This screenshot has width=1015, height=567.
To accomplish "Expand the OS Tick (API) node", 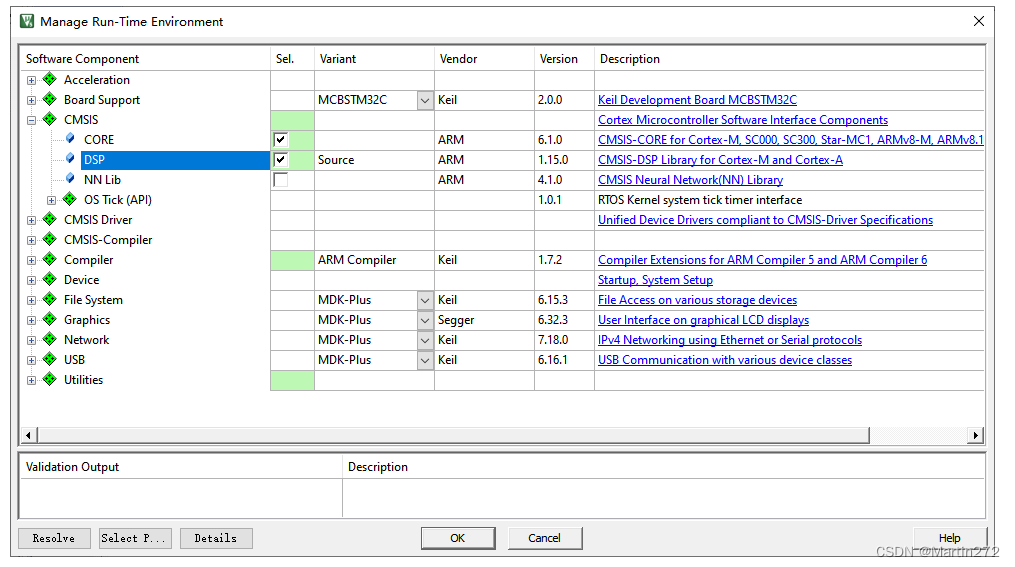I will coord(51,200).
